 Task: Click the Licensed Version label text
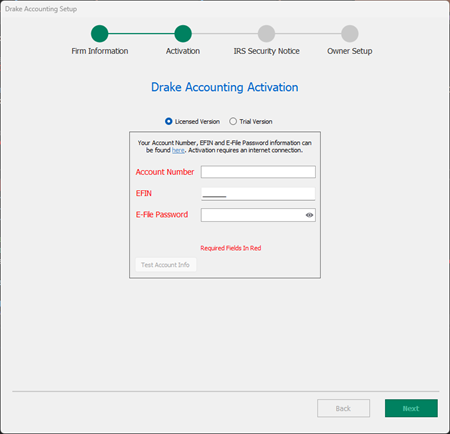click(x=197, y=122)
